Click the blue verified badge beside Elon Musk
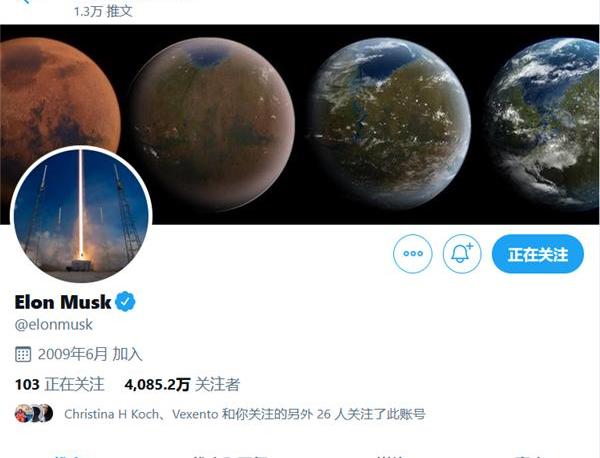The height and width of the screenshot is (458, 600). [125, 302]
